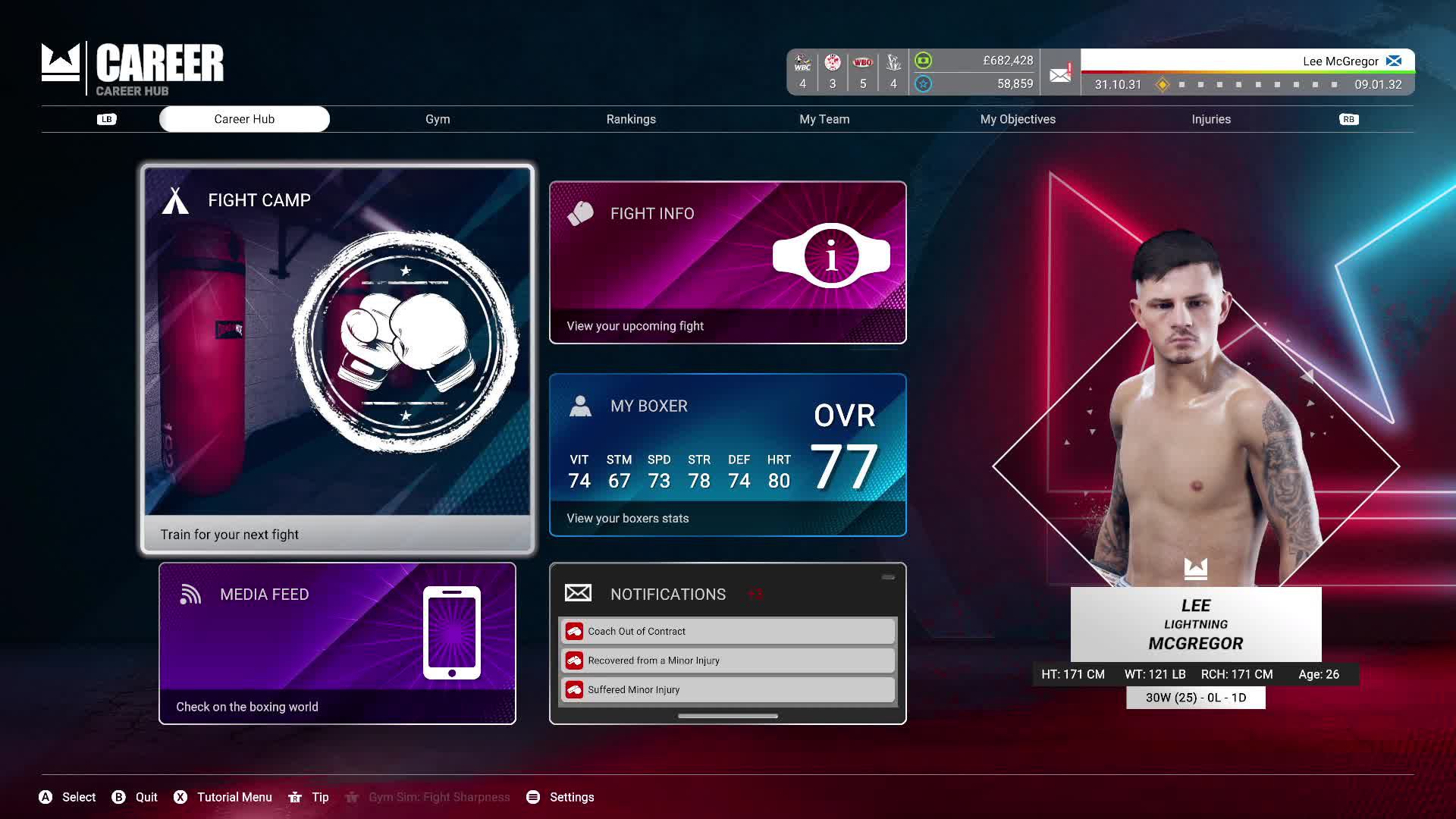Go to the Injuries tab

point(1211,119)
